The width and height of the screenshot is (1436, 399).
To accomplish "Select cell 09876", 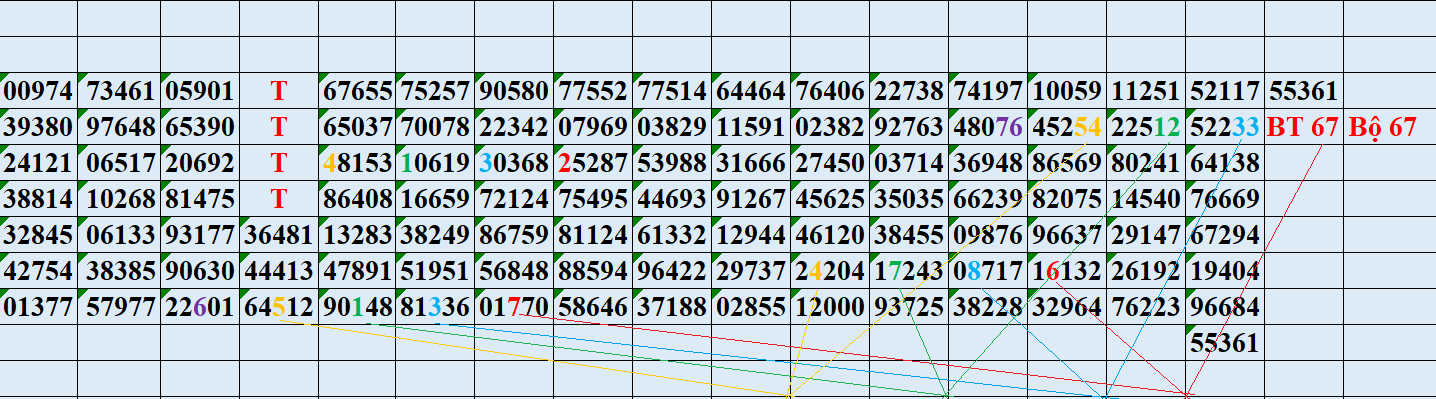I will click(988, 235).
